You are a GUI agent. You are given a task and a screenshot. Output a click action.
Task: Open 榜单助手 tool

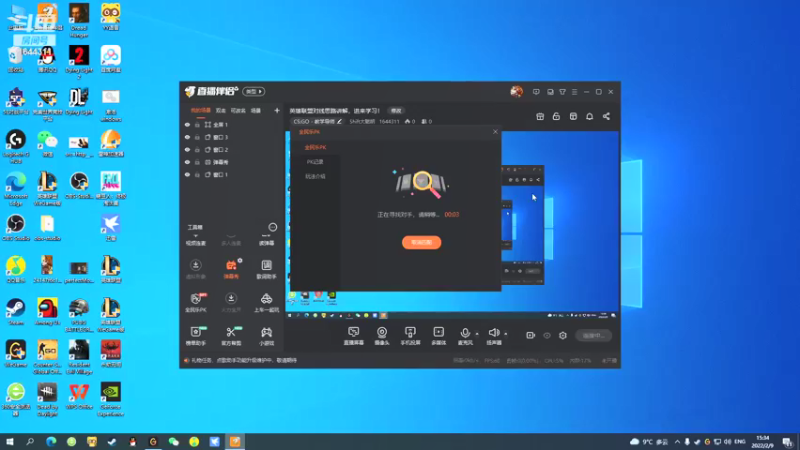tap(196, 336)
